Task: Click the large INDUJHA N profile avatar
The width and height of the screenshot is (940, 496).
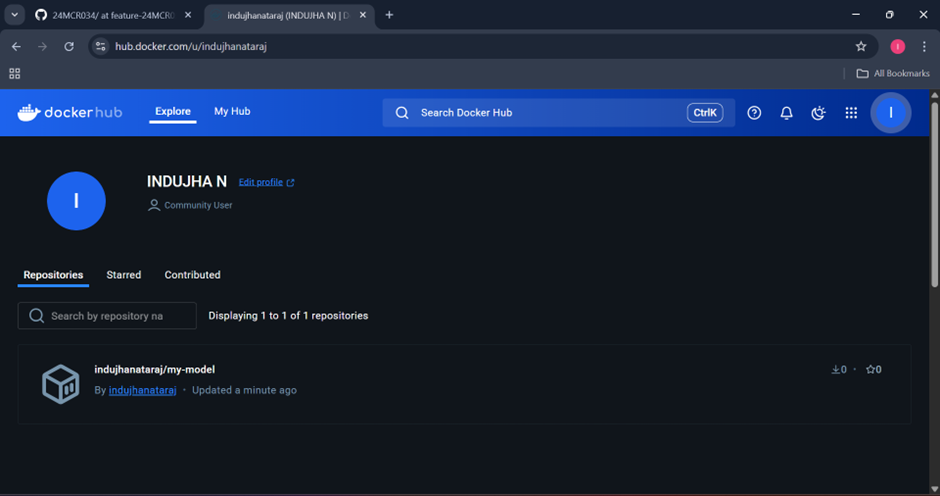Action: click(76, 201)
